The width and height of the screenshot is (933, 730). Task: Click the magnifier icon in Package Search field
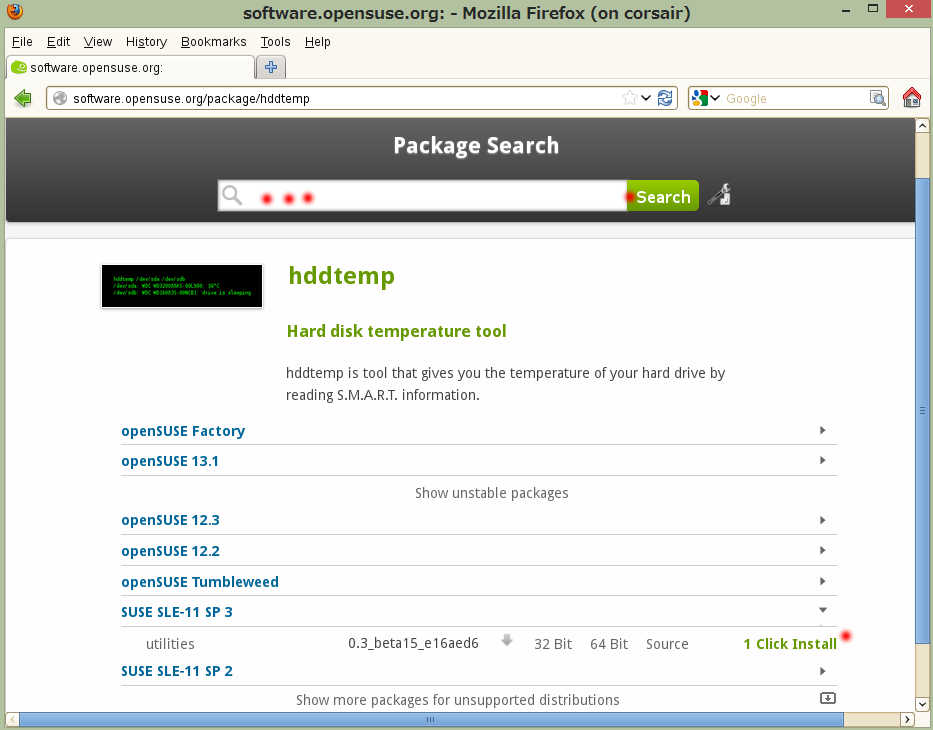231,195
